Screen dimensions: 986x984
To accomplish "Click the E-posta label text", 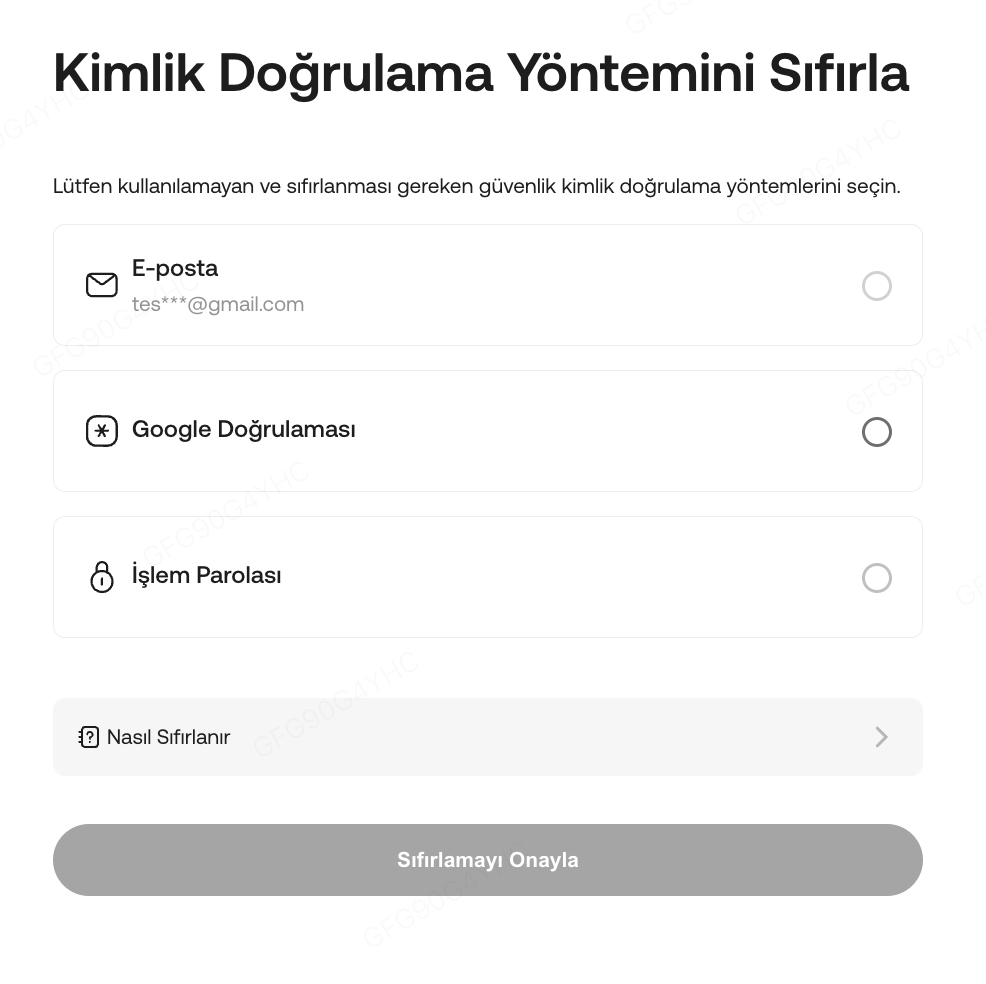I will pyautogui.click(x=175, y=268).
